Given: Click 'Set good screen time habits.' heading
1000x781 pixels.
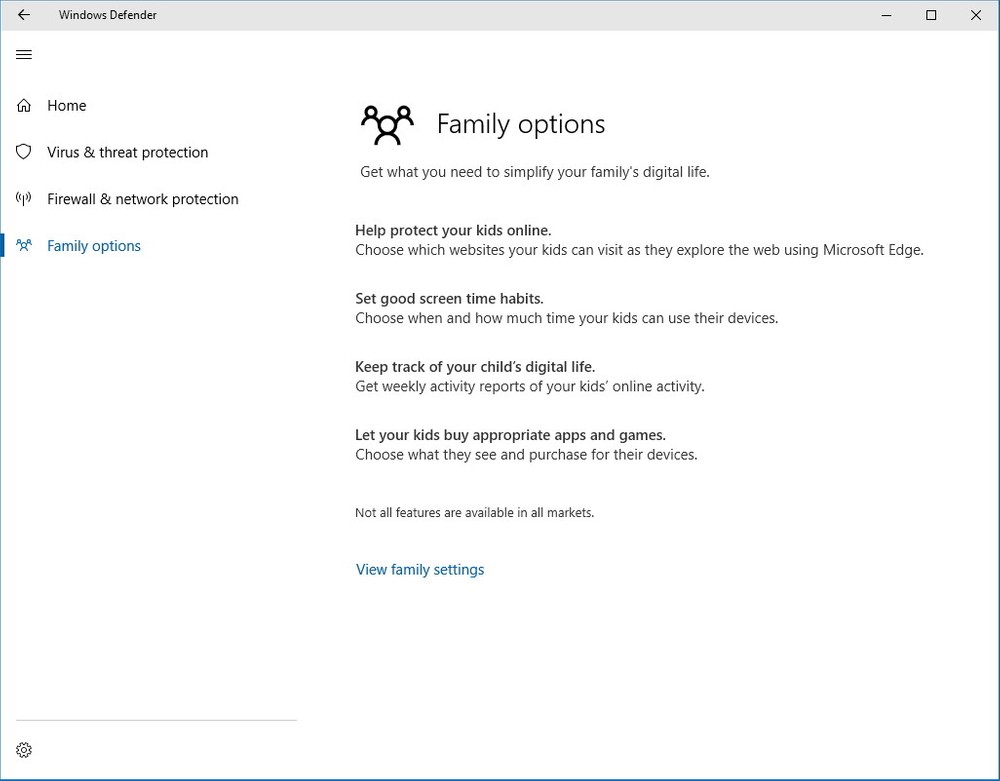Looking at the screenshot, I should click(x=449, y=298).
